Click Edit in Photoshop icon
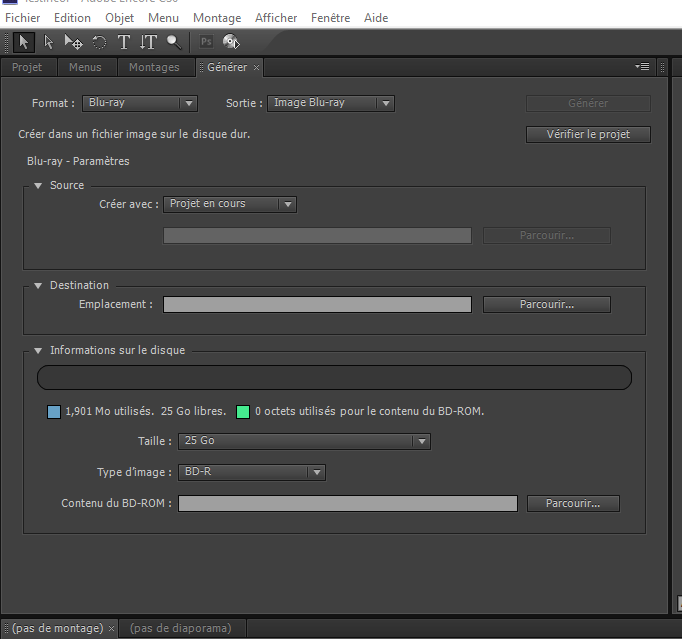 coord(206,42)
